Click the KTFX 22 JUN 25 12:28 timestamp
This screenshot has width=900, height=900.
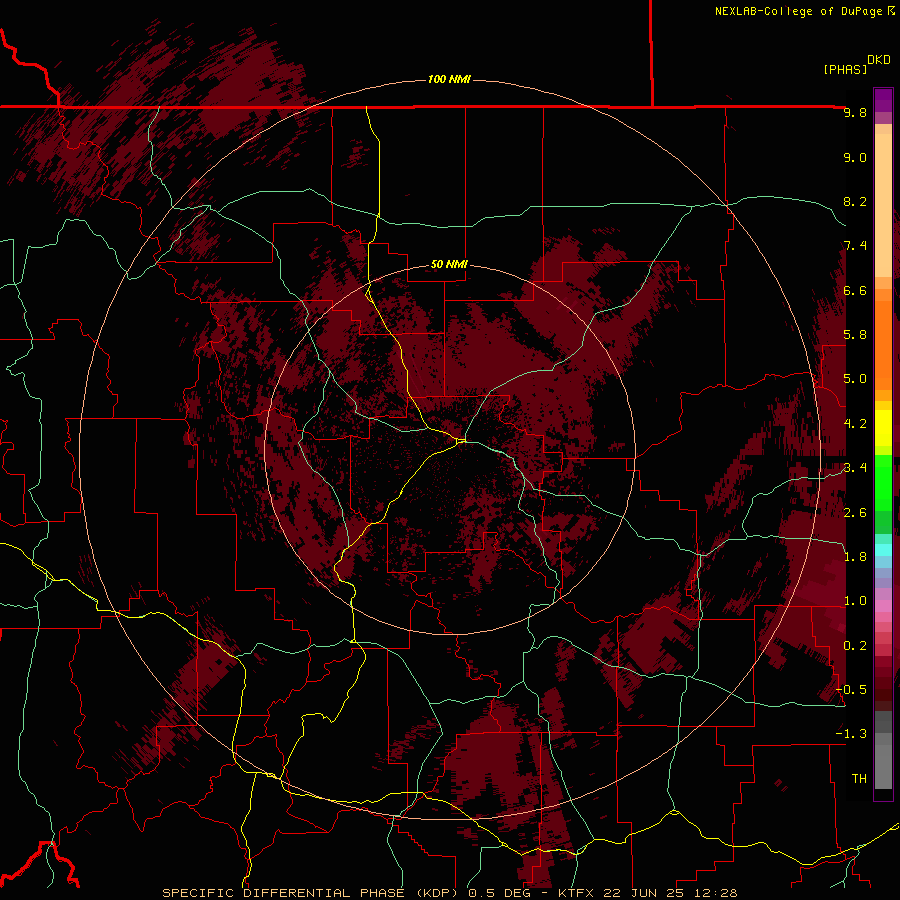coord(647,893)
